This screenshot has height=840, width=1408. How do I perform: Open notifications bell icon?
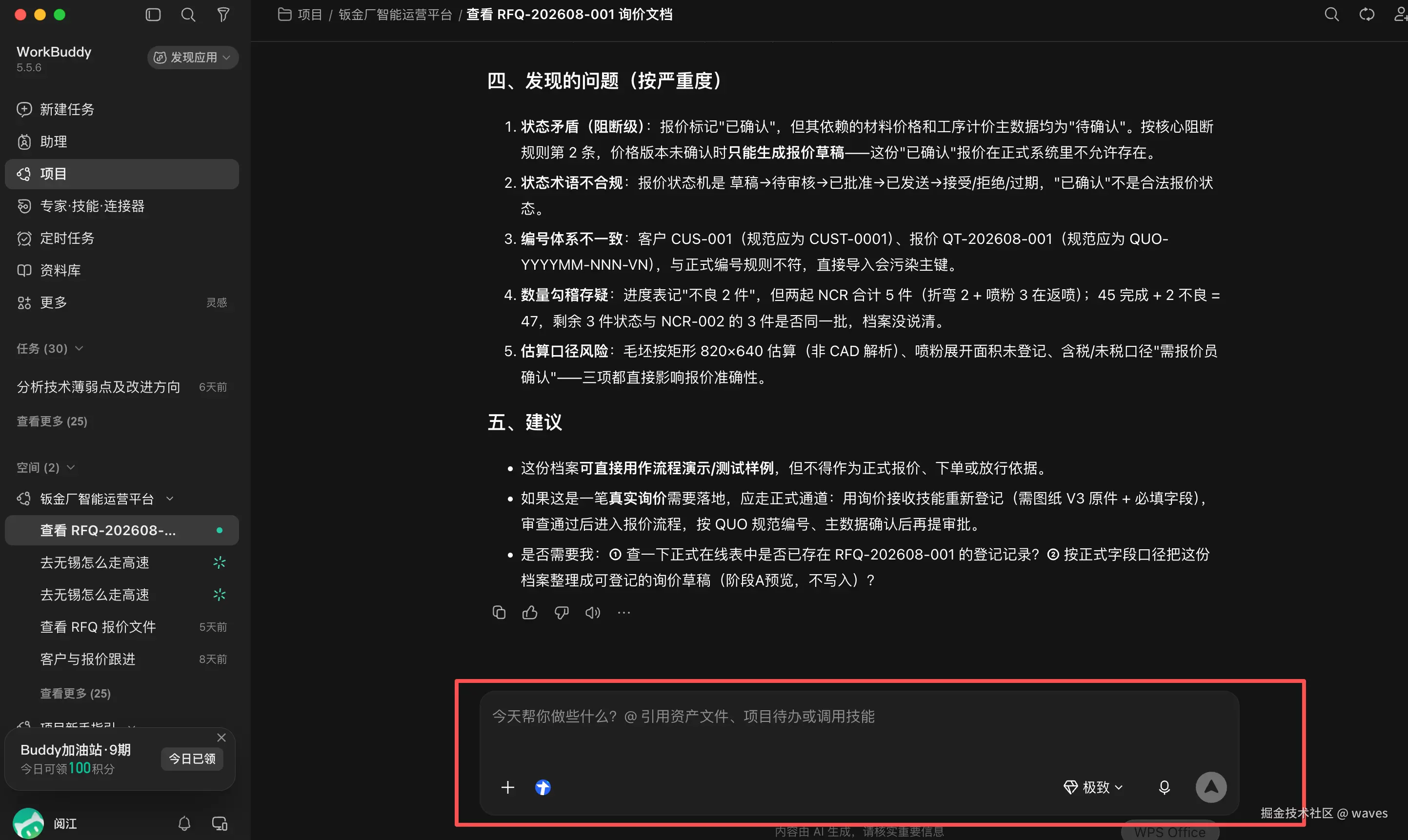click(x=184, y=823)
